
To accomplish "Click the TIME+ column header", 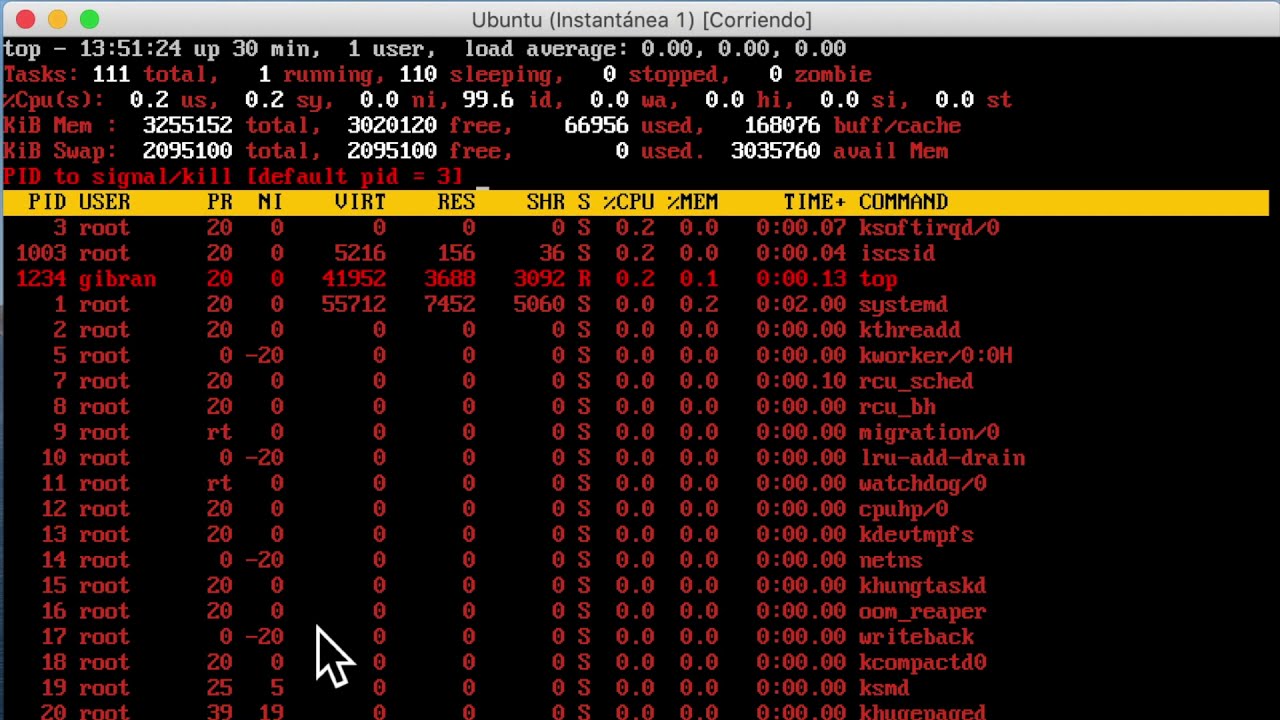I will point(814,202).
